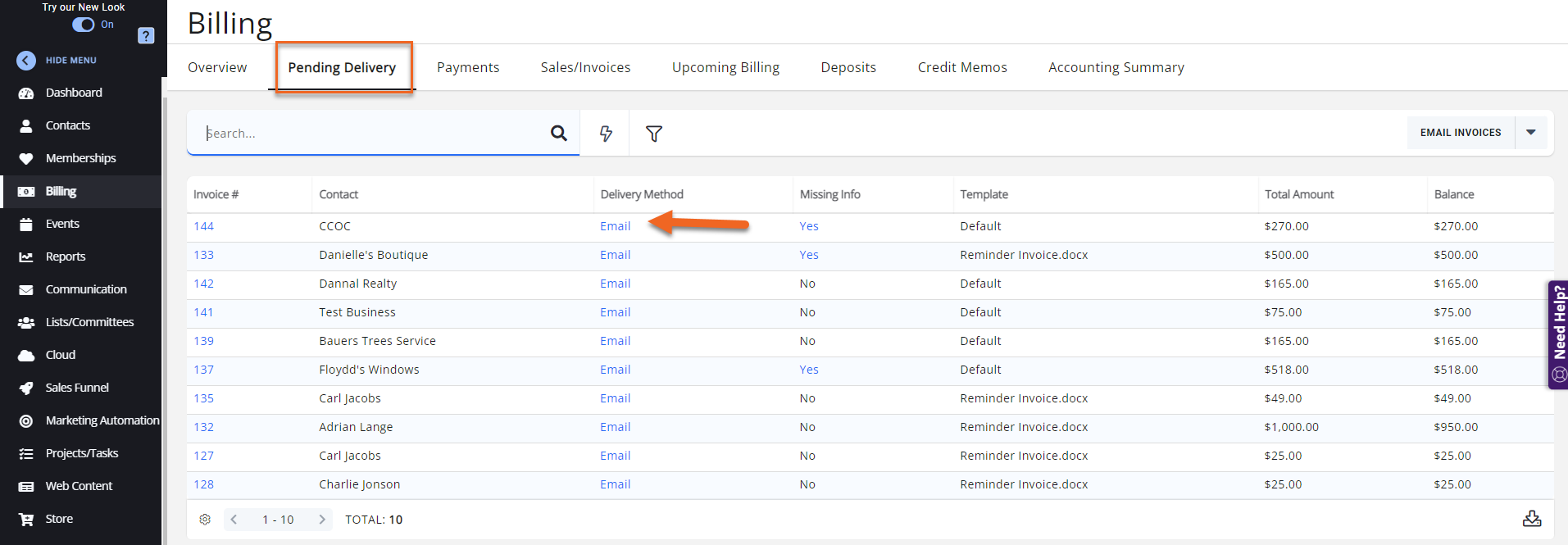The height and width of the screenshot is (545, 1568).
Task: Click the help question mark icon
Action: [x=146, y=36]
